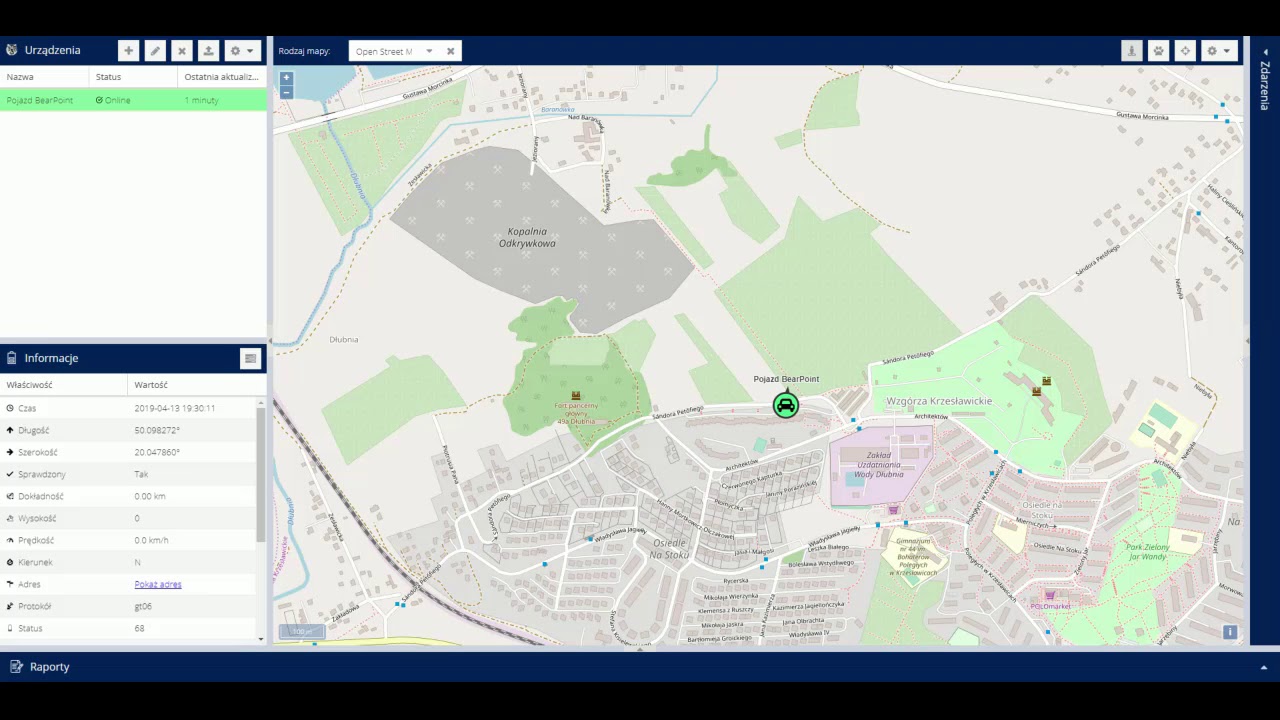Edit the selected device with pencil icon

155,51
